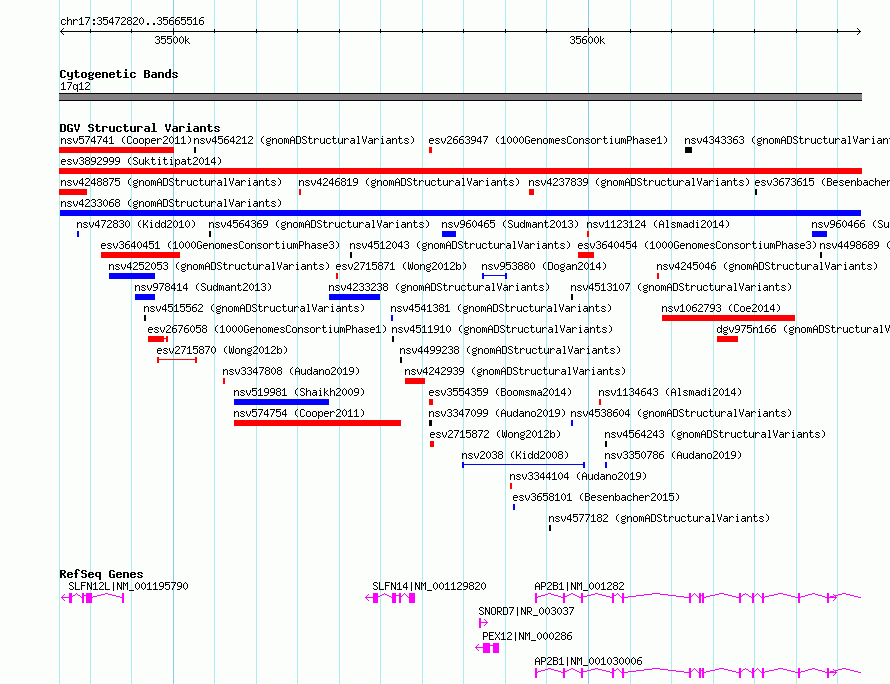Select the nsv2038 (Kidd2008) label

tap(515, 455)
